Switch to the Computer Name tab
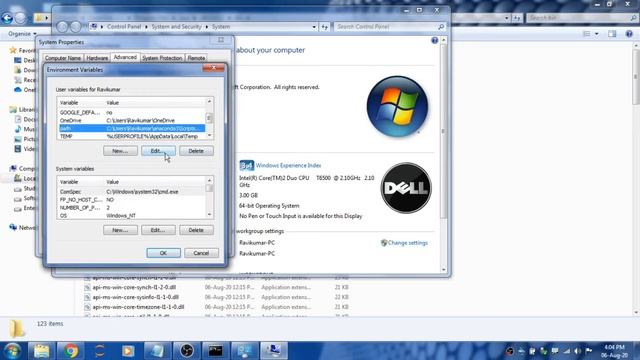 coord(62,58)
